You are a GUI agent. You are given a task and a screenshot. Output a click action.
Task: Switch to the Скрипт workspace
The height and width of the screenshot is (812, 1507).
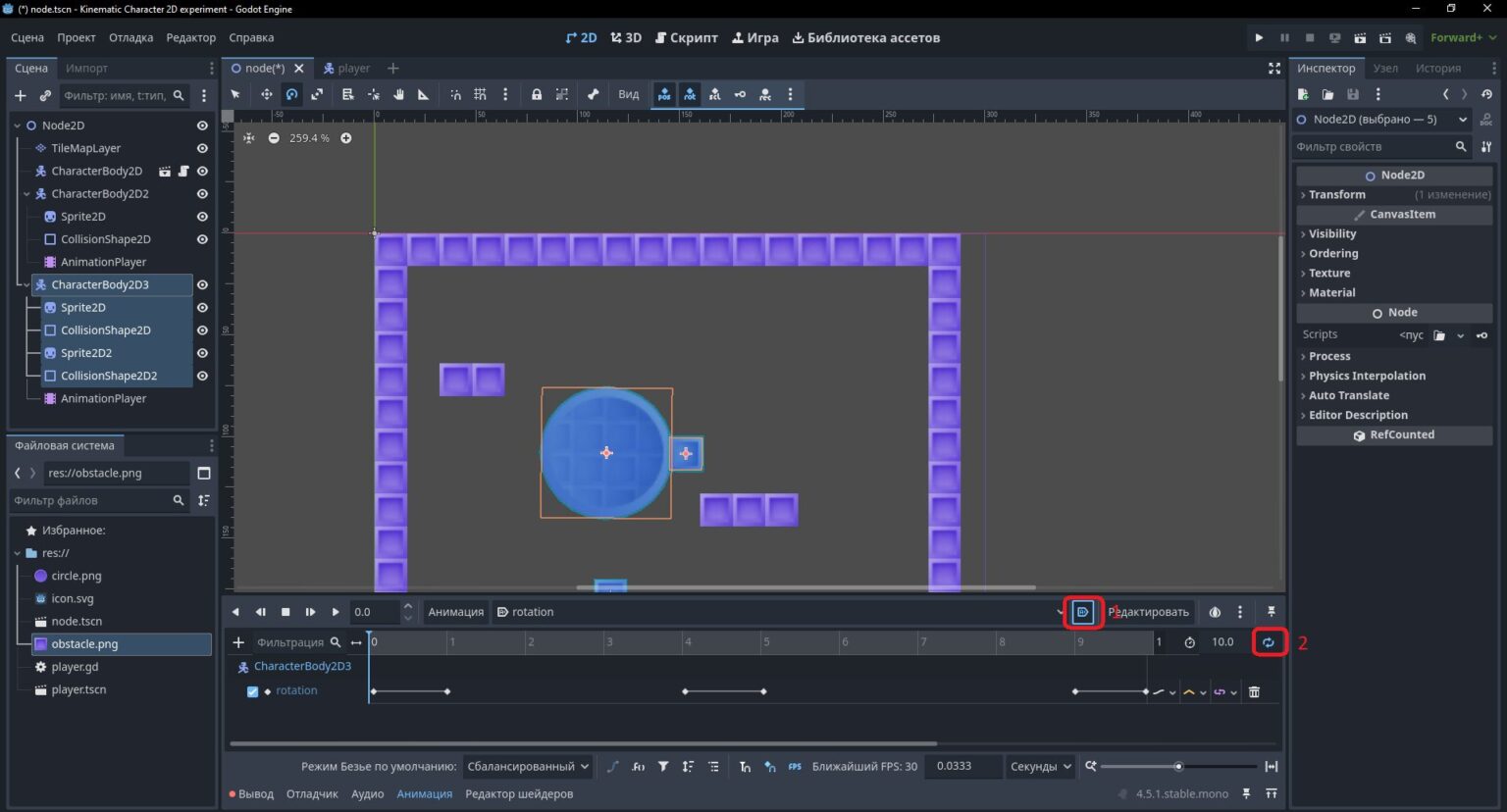687,37
